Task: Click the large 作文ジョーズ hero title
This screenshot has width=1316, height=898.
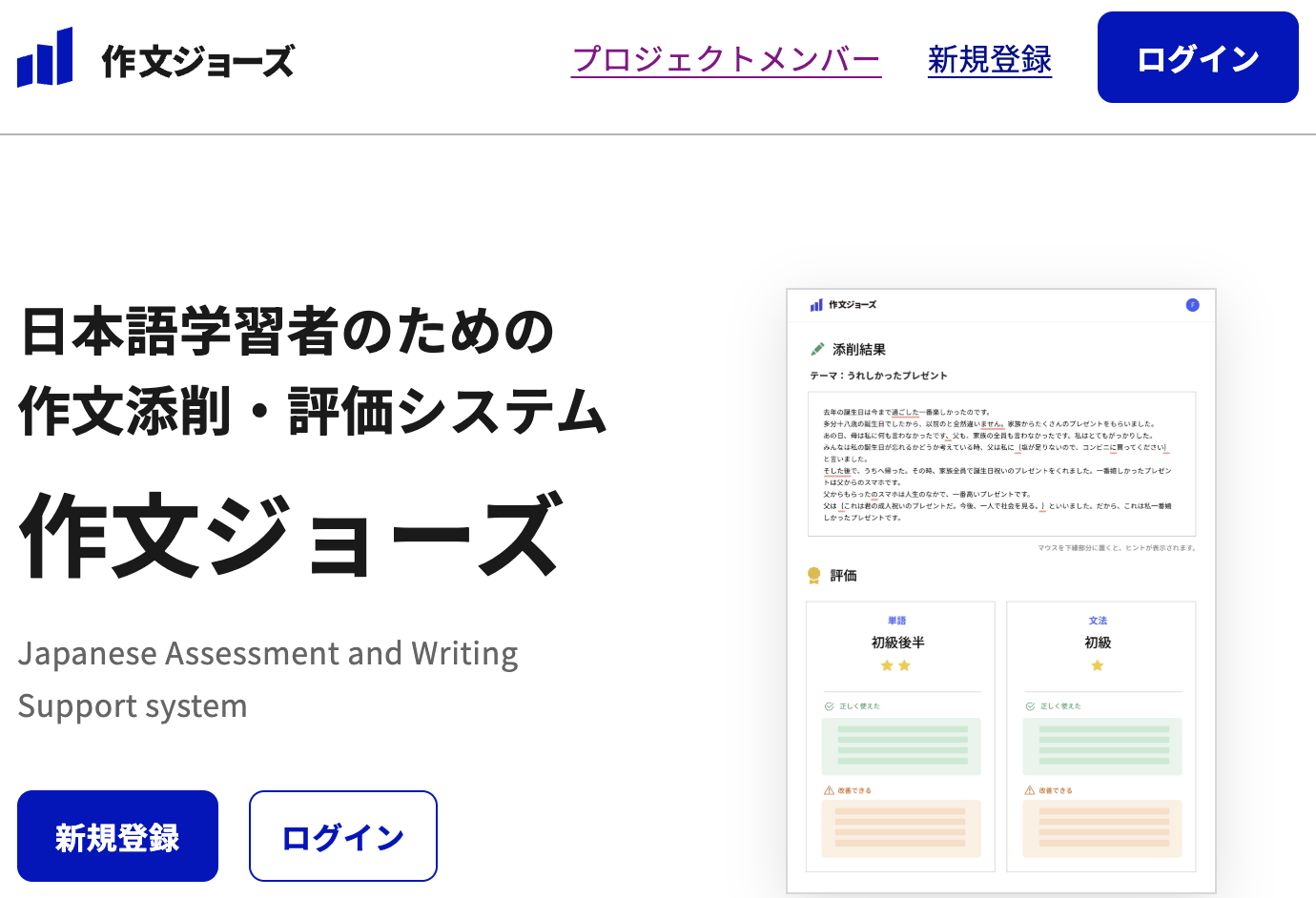Action: point(291,535)
